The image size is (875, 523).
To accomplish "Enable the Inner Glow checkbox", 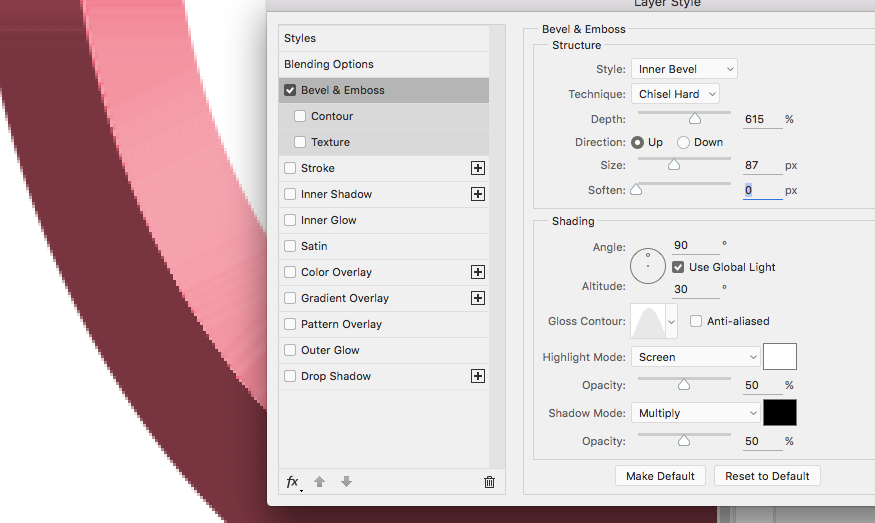I will click(290, 220).
